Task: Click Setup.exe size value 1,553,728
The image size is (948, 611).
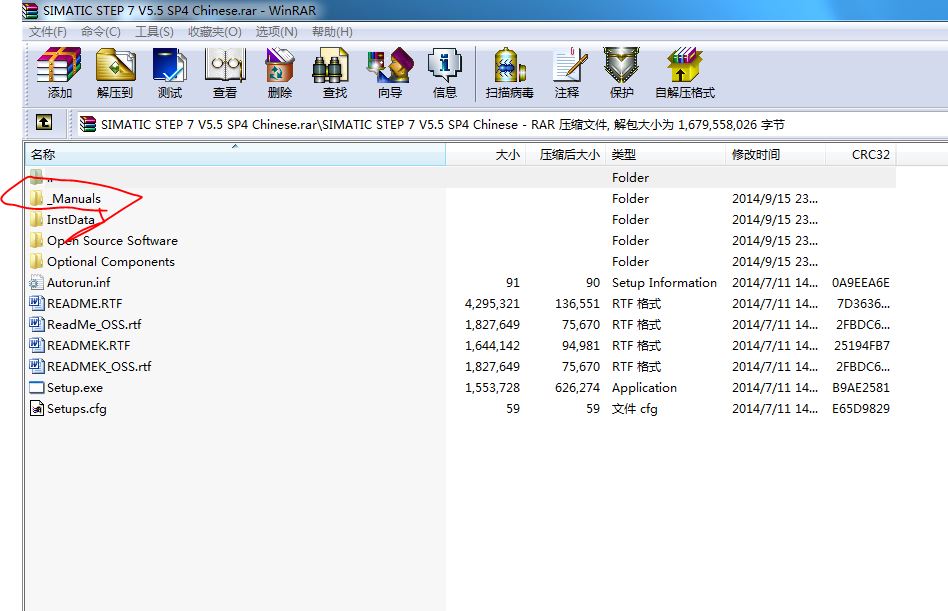Action: (492, 387)
